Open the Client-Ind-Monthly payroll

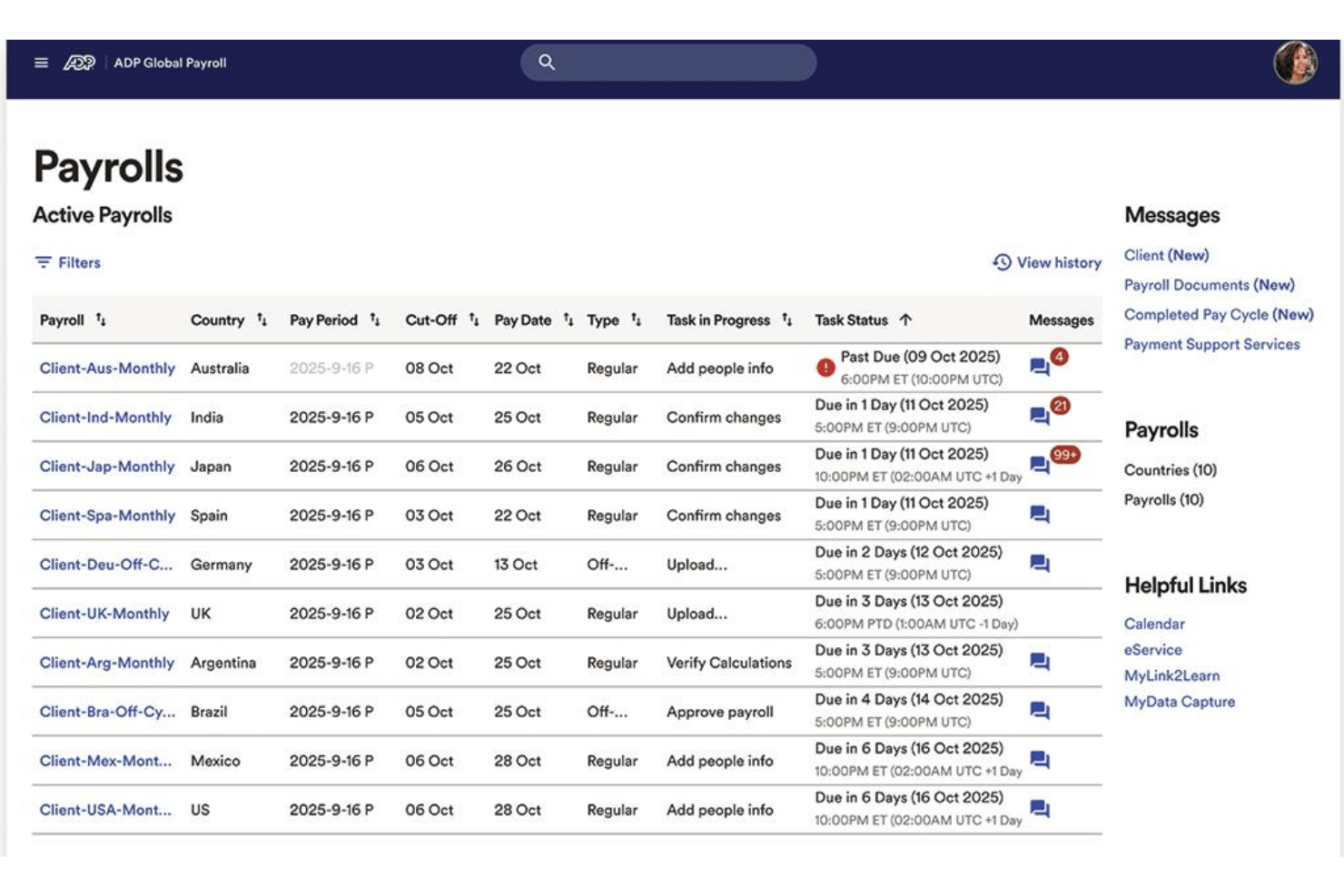(x=105, y=417)
